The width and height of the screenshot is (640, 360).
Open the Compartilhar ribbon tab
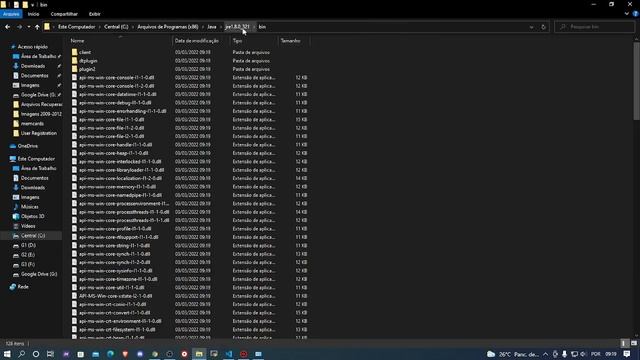(64, 14)
